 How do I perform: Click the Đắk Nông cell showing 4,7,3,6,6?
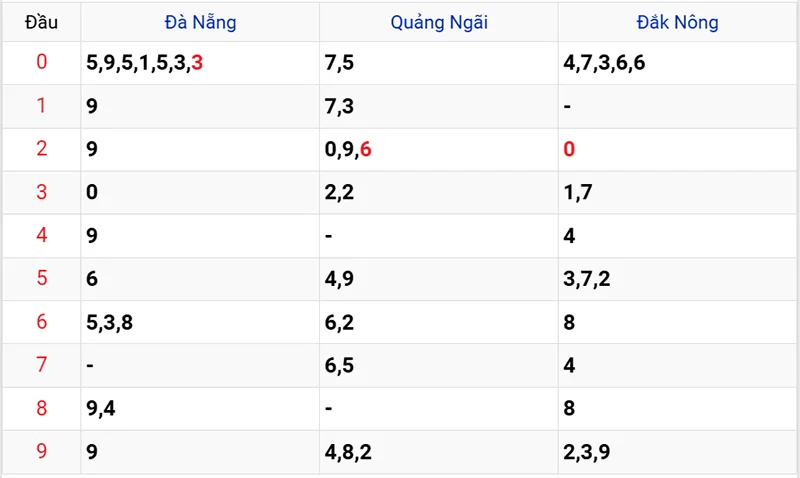click(x=604, y=64)
